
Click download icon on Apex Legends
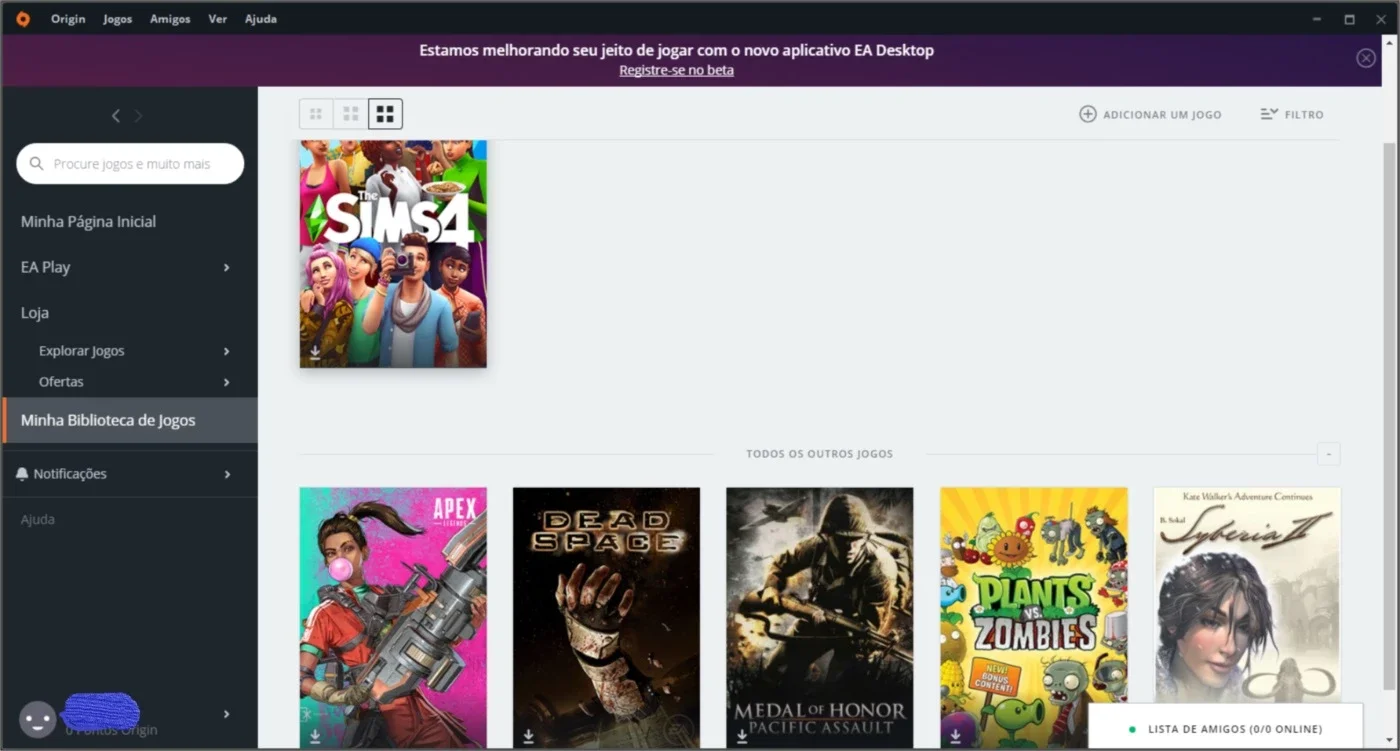tap(315, 736)
